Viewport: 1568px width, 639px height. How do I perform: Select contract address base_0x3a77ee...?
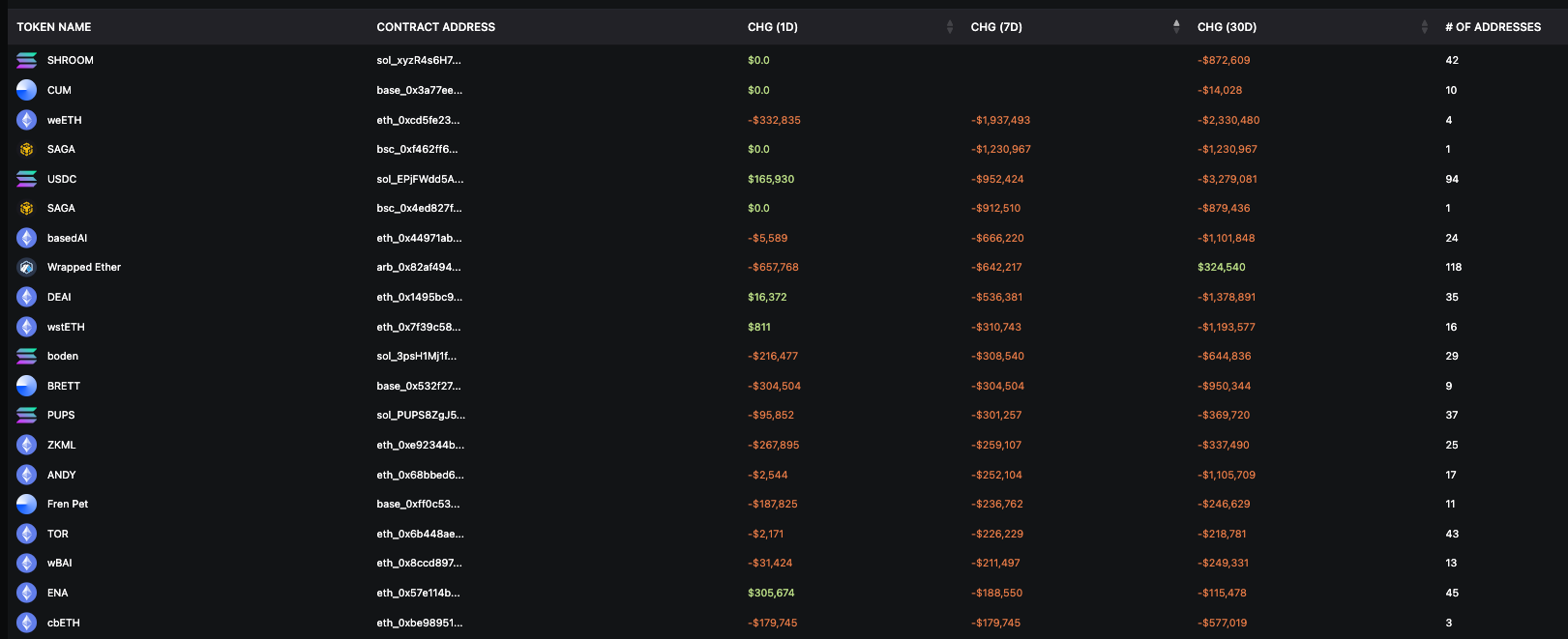click(x=420, y=90)
